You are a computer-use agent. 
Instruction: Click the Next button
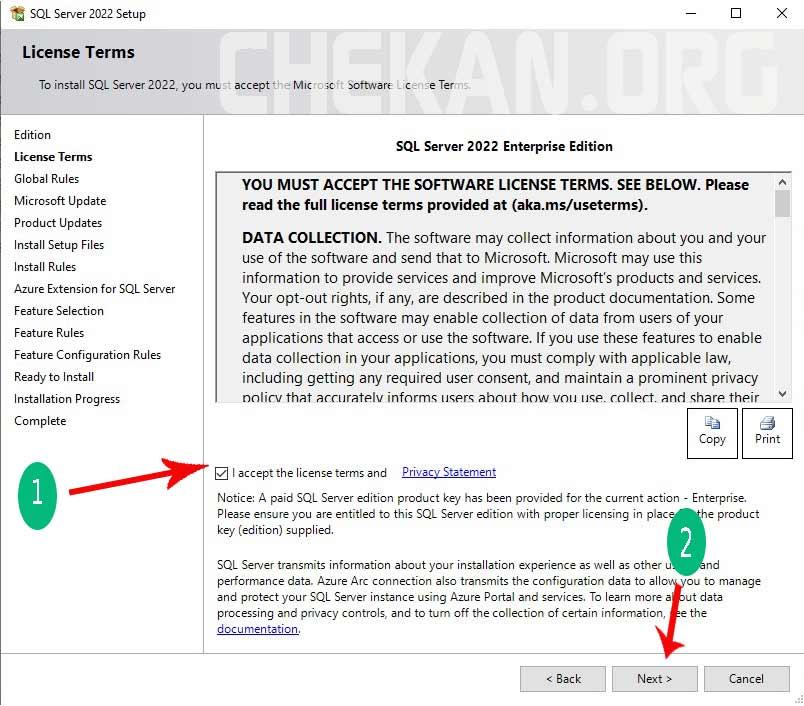[x=655, y=679]
